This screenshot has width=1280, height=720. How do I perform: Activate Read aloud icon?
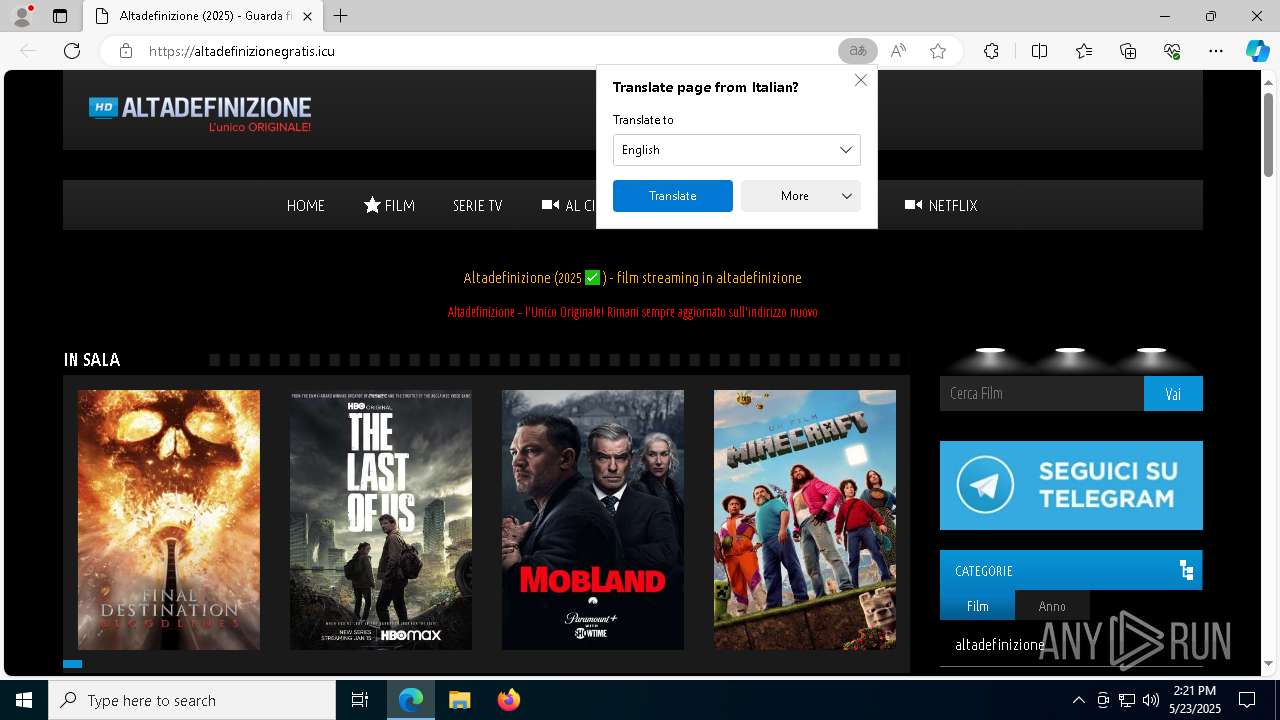point(898,51)
